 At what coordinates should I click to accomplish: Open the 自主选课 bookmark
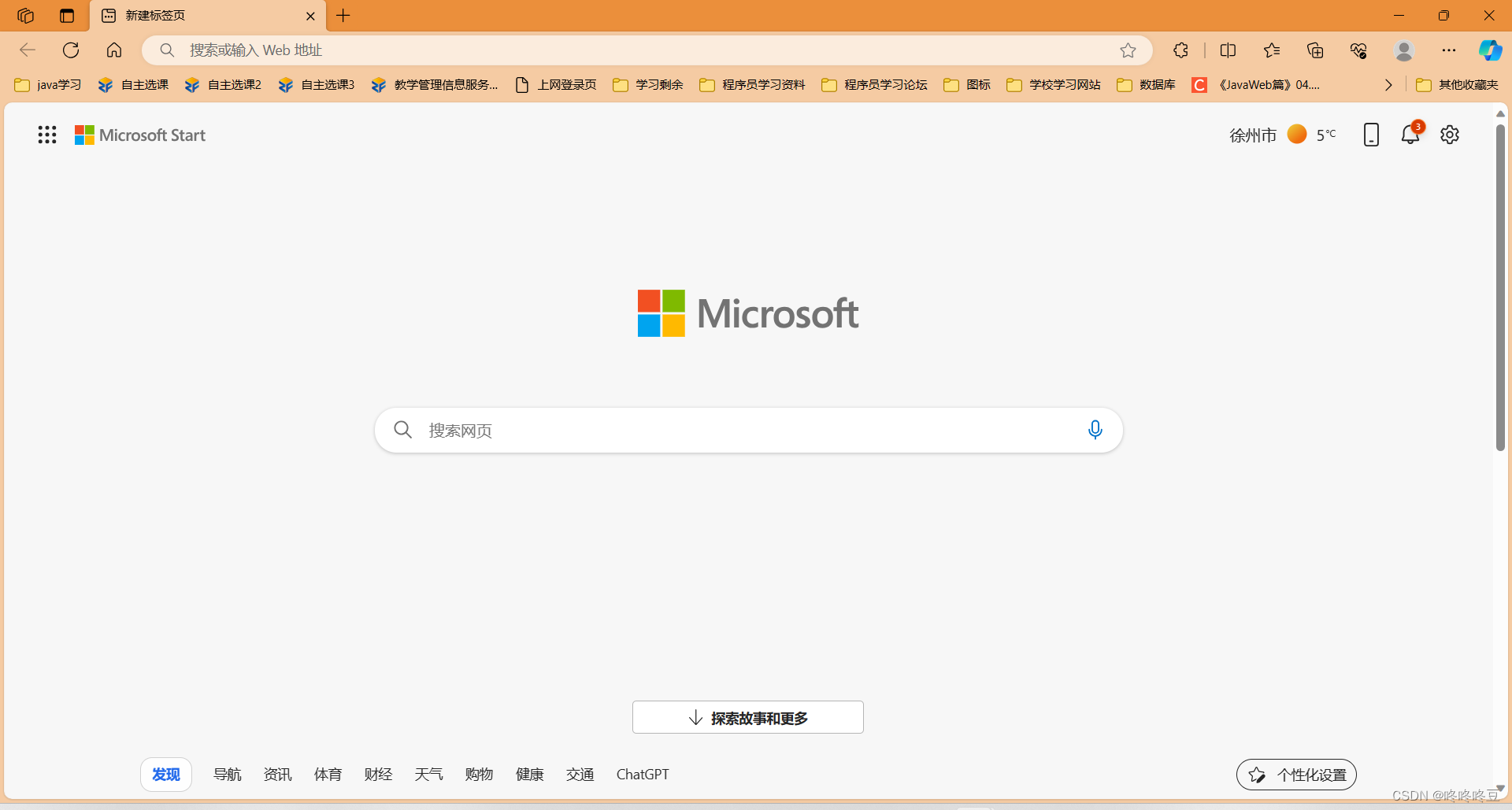(x=133, y=85)
